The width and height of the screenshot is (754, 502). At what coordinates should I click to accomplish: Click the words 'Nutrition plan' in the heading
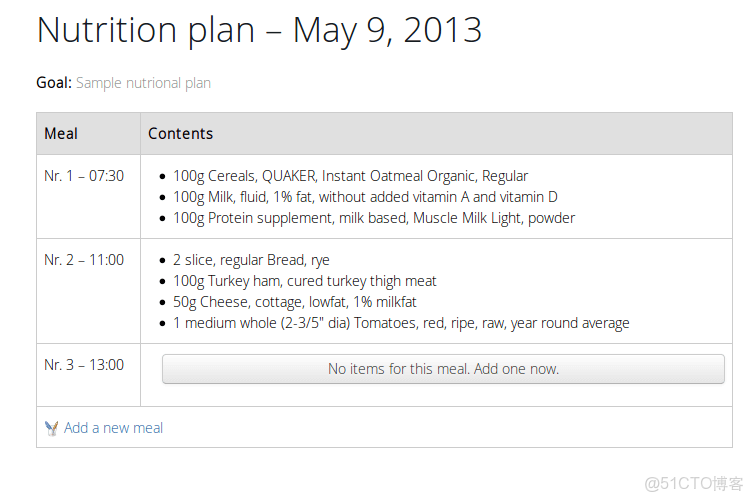pos(146,30)
